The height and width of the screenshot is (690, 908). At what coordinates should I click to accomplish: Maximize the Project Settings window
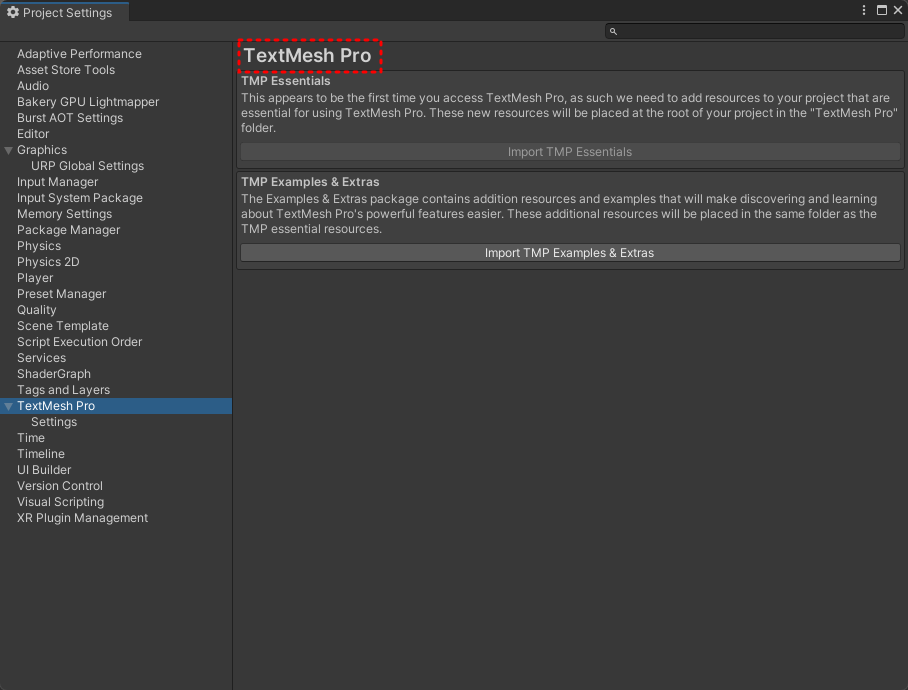(x=881, y=10)
